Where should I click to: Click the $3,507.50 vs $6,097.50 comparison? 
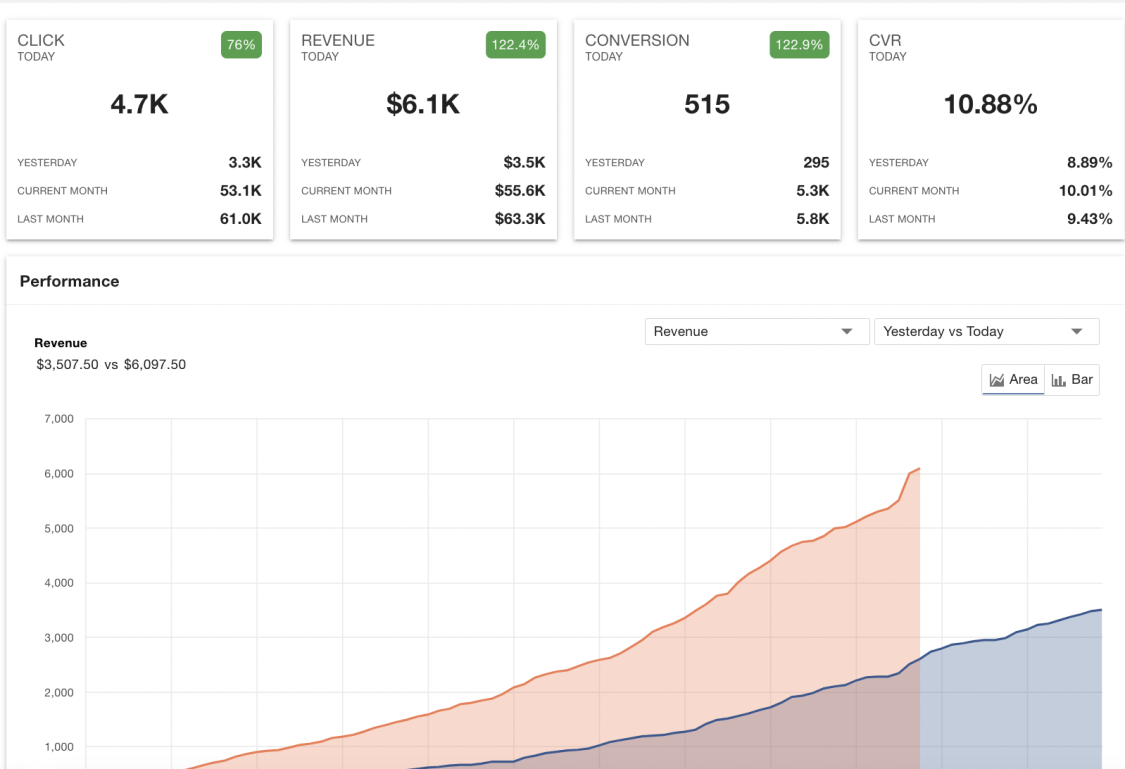pos(111,364)
